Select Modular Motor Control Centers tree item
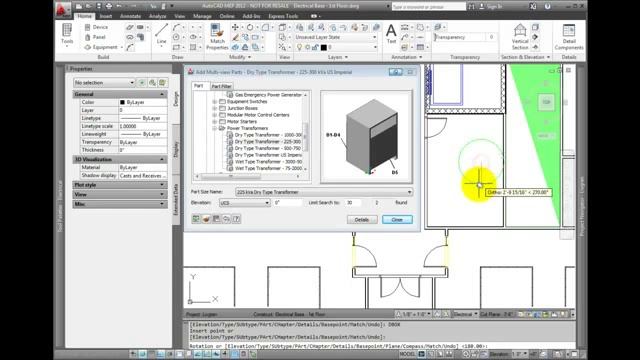Image resolution: width=640 pixels, height=360 pixels. point(258,115)
